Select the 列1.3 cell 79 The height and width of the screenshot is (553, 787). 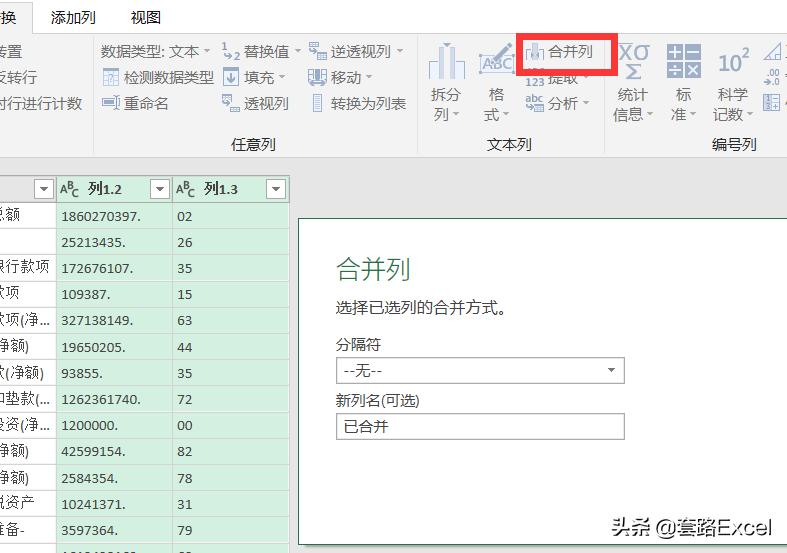click(x=230, y=530)
